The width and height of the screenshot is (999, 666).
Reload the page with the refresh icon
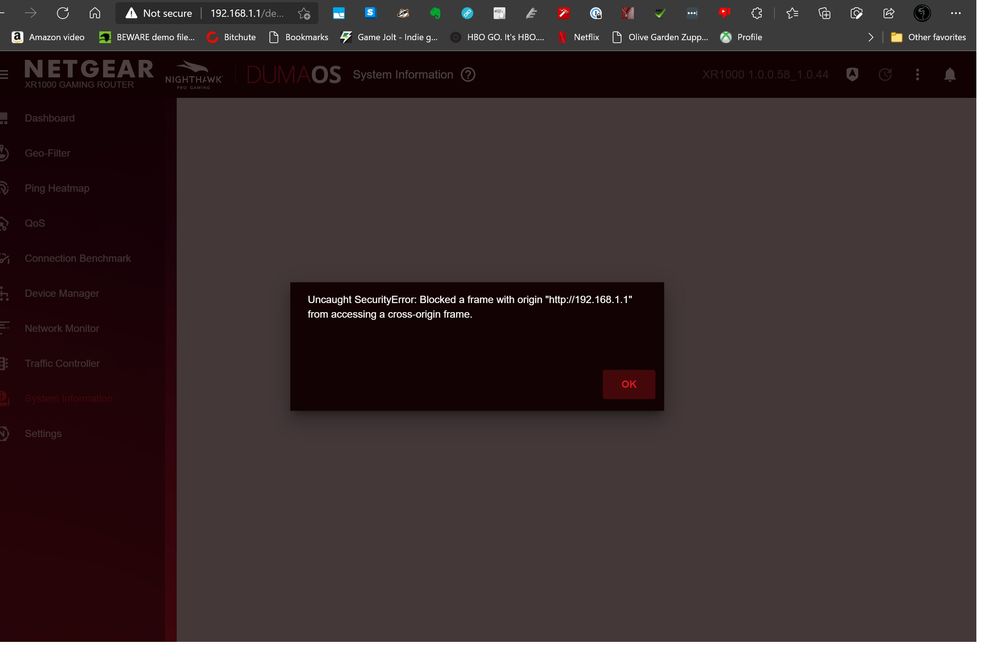[x=62, y=13]
